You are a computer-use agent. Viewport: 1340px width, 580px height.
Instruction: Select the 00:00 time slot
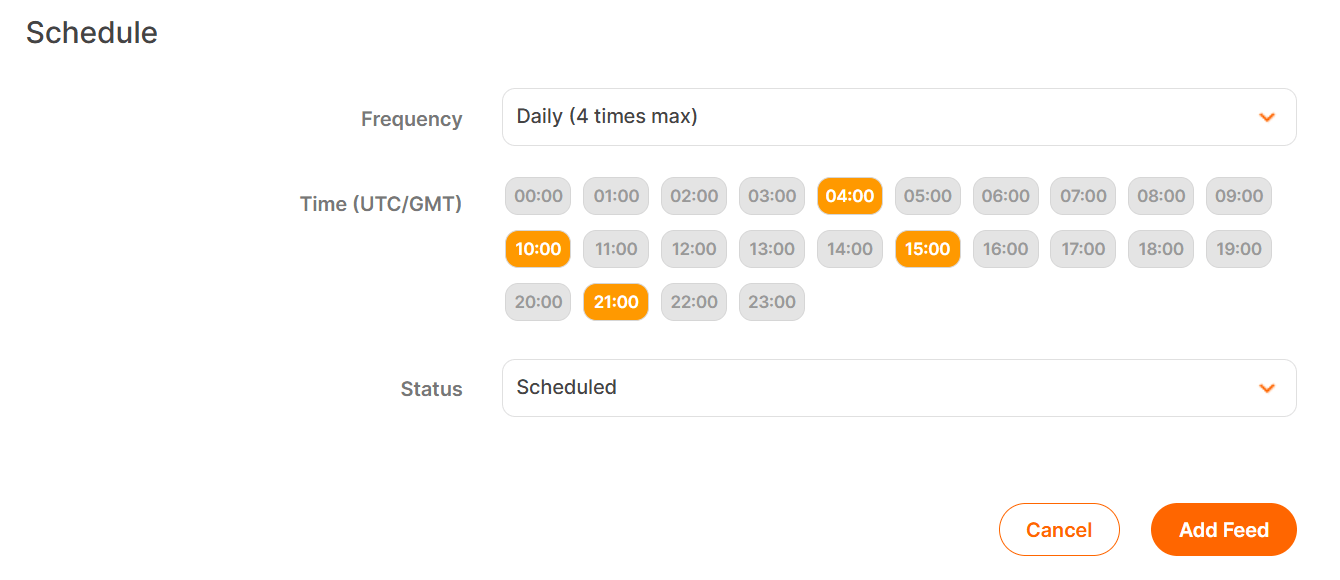point(537,196)
